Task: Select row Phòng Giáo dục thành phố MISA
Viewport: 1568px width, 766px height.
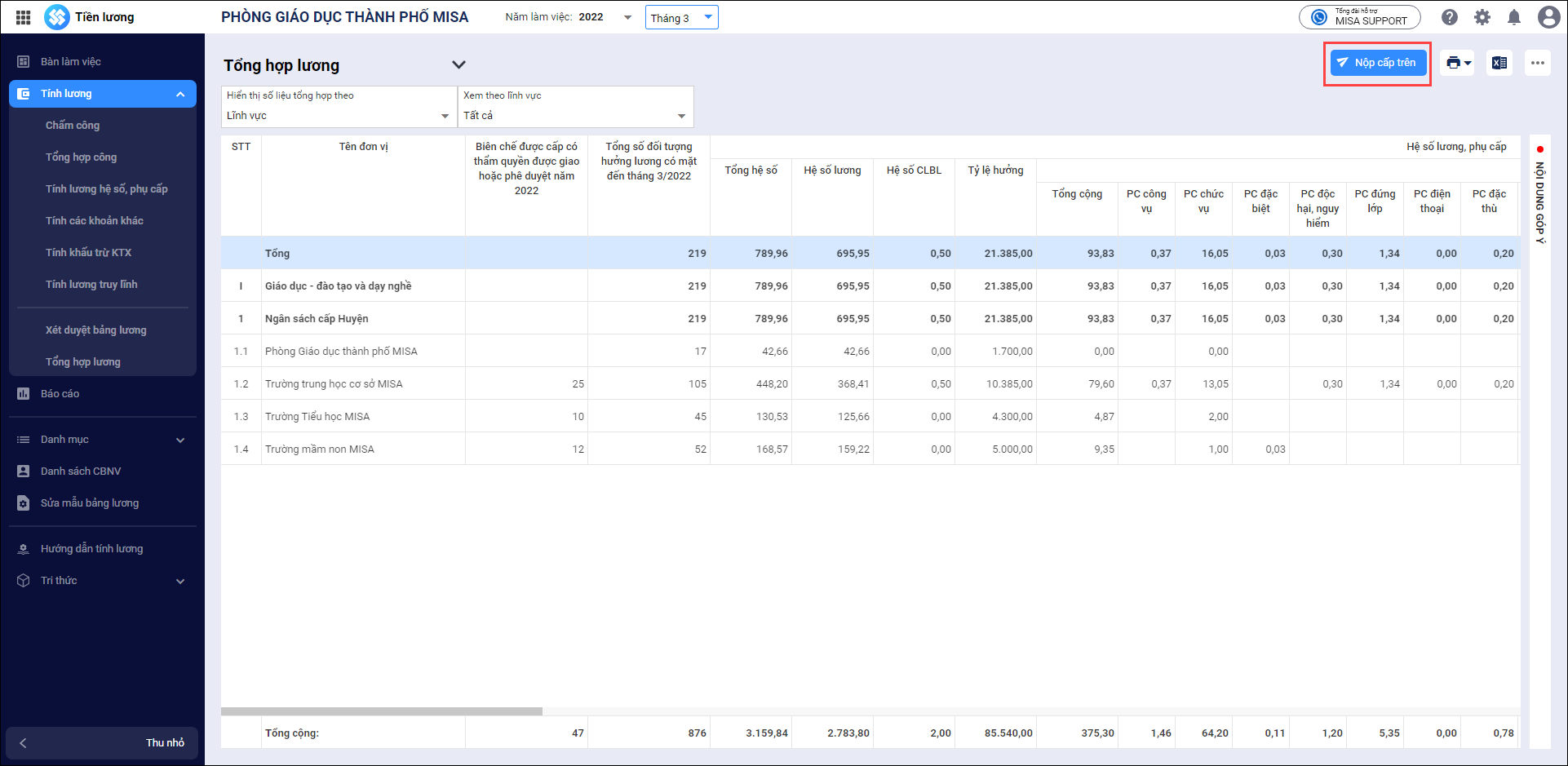Action: (x=870, y=351)
